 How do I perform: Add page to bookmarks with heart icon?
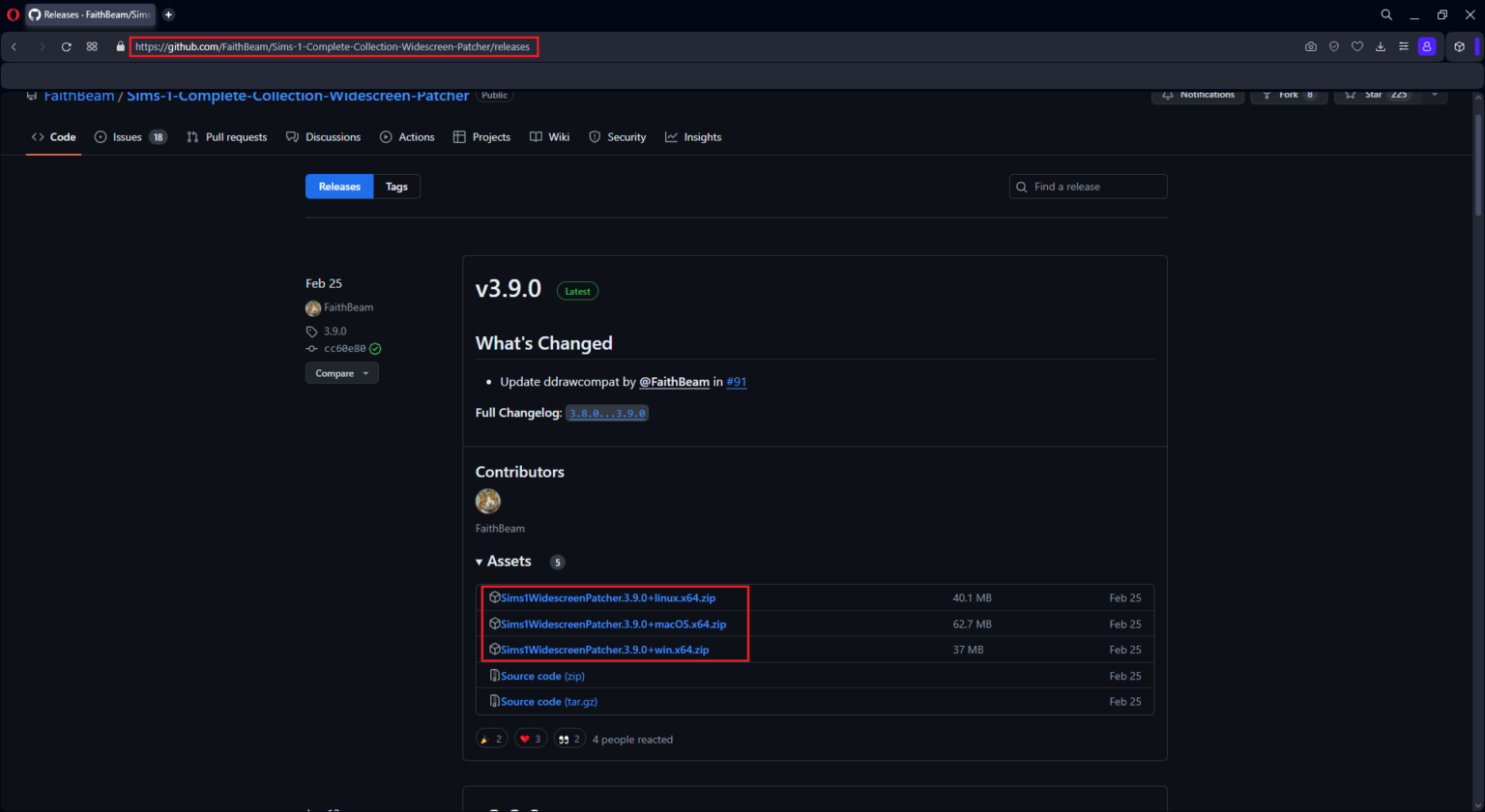1356,46
